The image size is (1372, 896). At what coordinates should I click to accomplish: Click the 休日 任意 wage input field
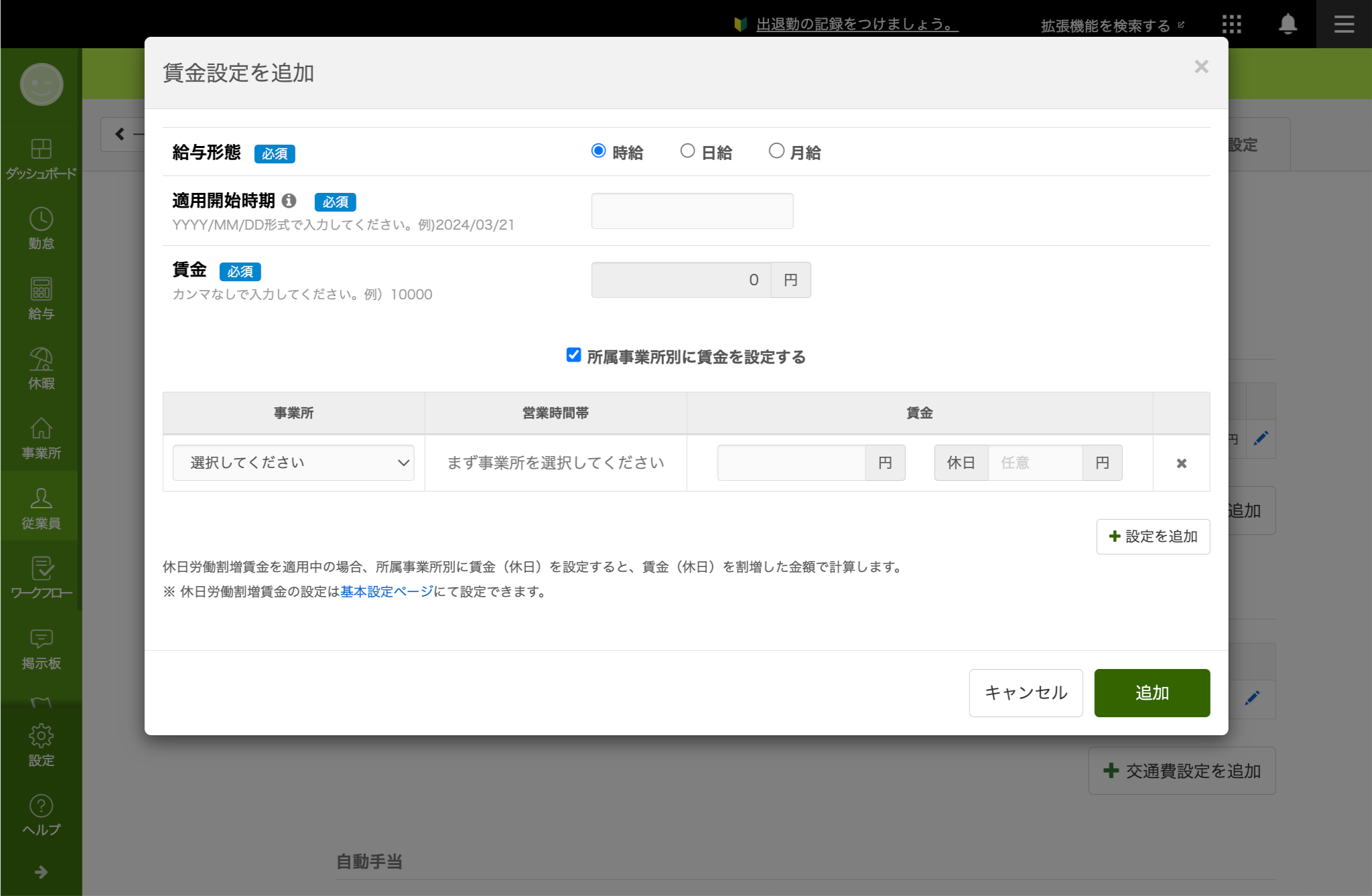pyautogui.click(x=1035, y=463)
